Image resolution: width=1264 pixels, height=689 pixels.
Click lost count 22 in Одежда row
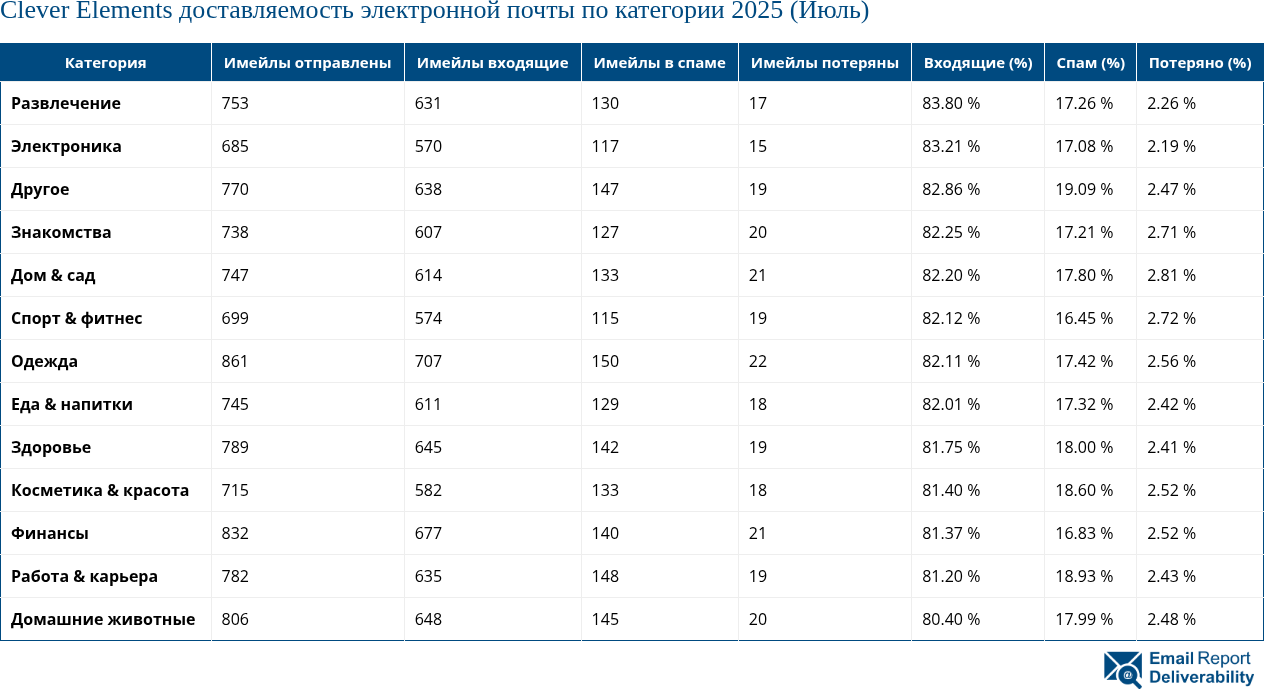click(x=758, y=361)
